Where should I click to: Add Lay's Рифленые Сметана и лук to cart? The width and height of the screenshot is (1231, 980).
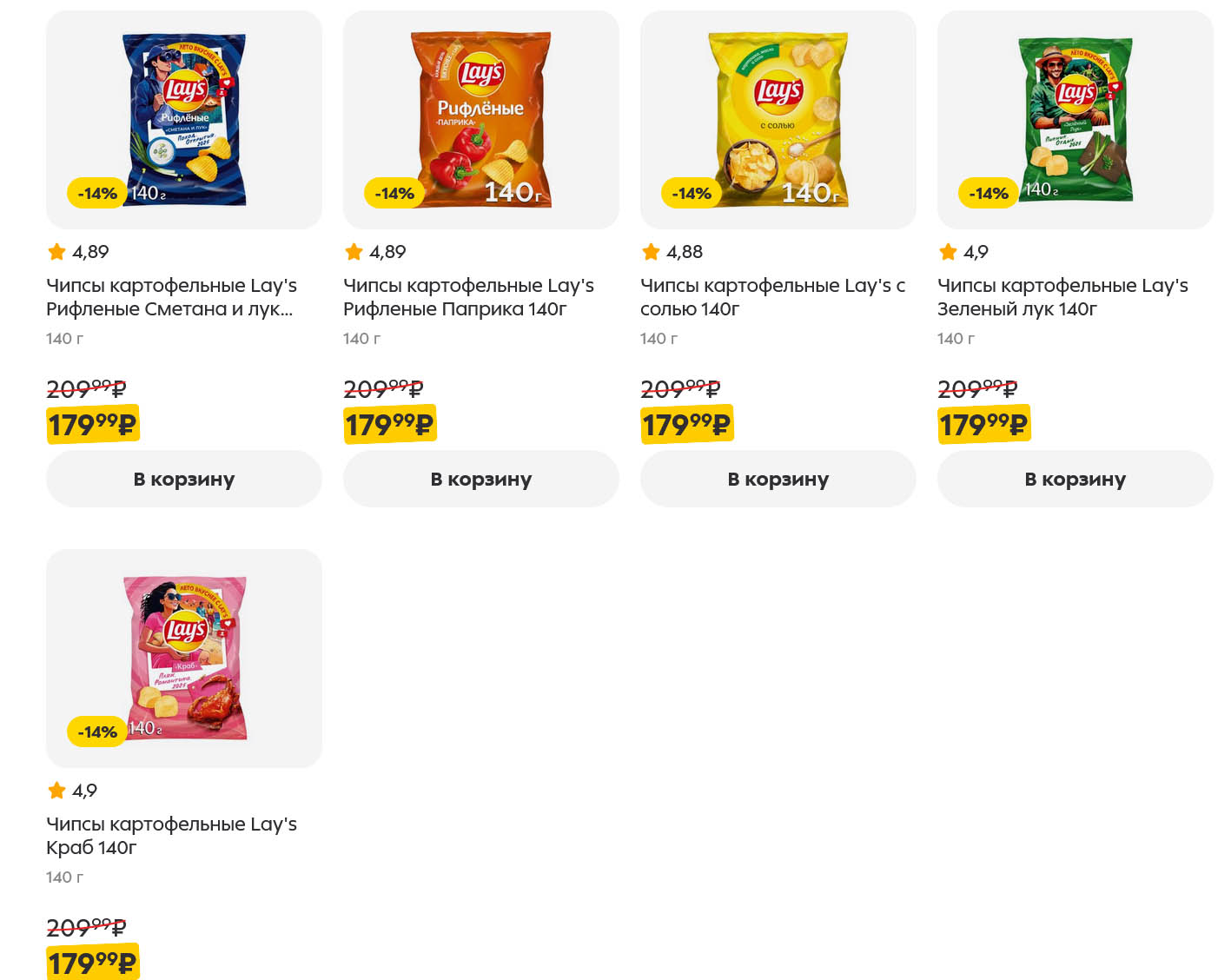coord(184,479)
